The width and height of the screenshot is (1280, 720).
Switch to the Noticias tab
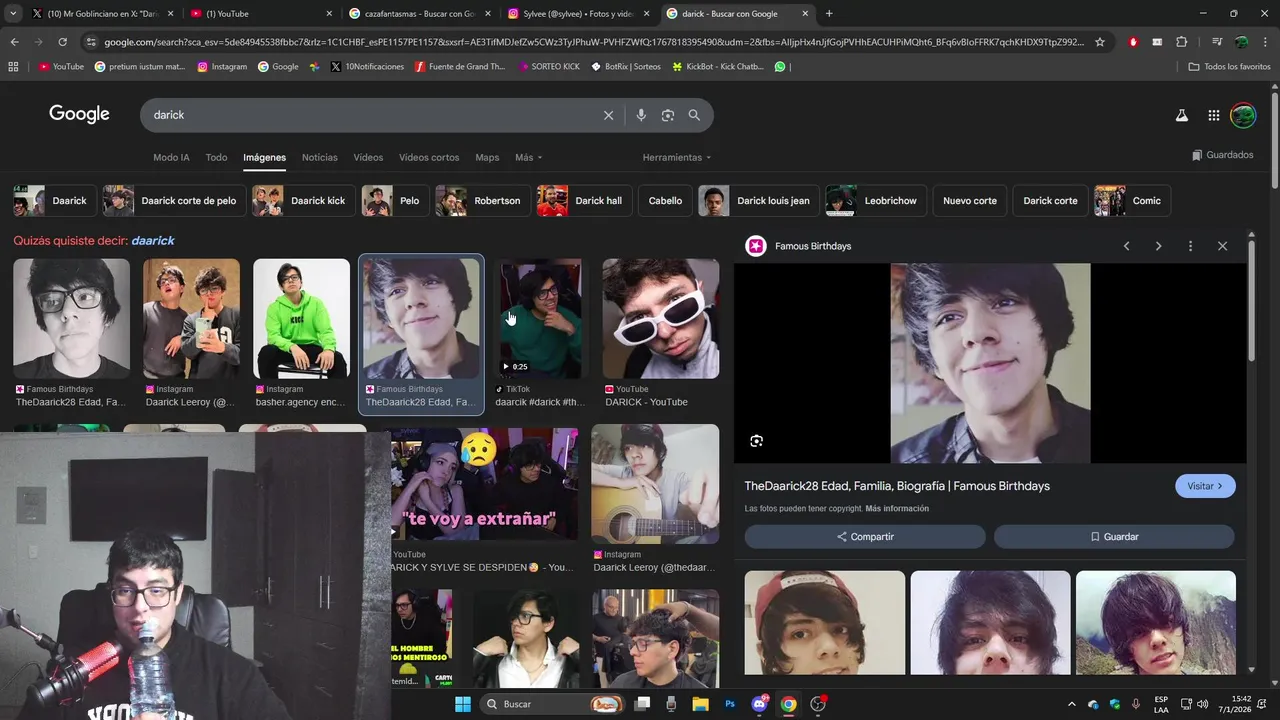click(x=320, y=158)
